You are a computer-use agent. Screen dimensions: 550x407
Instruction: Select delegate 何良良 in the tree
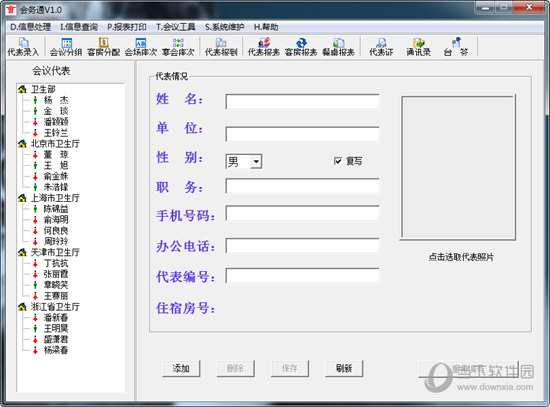click(x=56, y=231)
